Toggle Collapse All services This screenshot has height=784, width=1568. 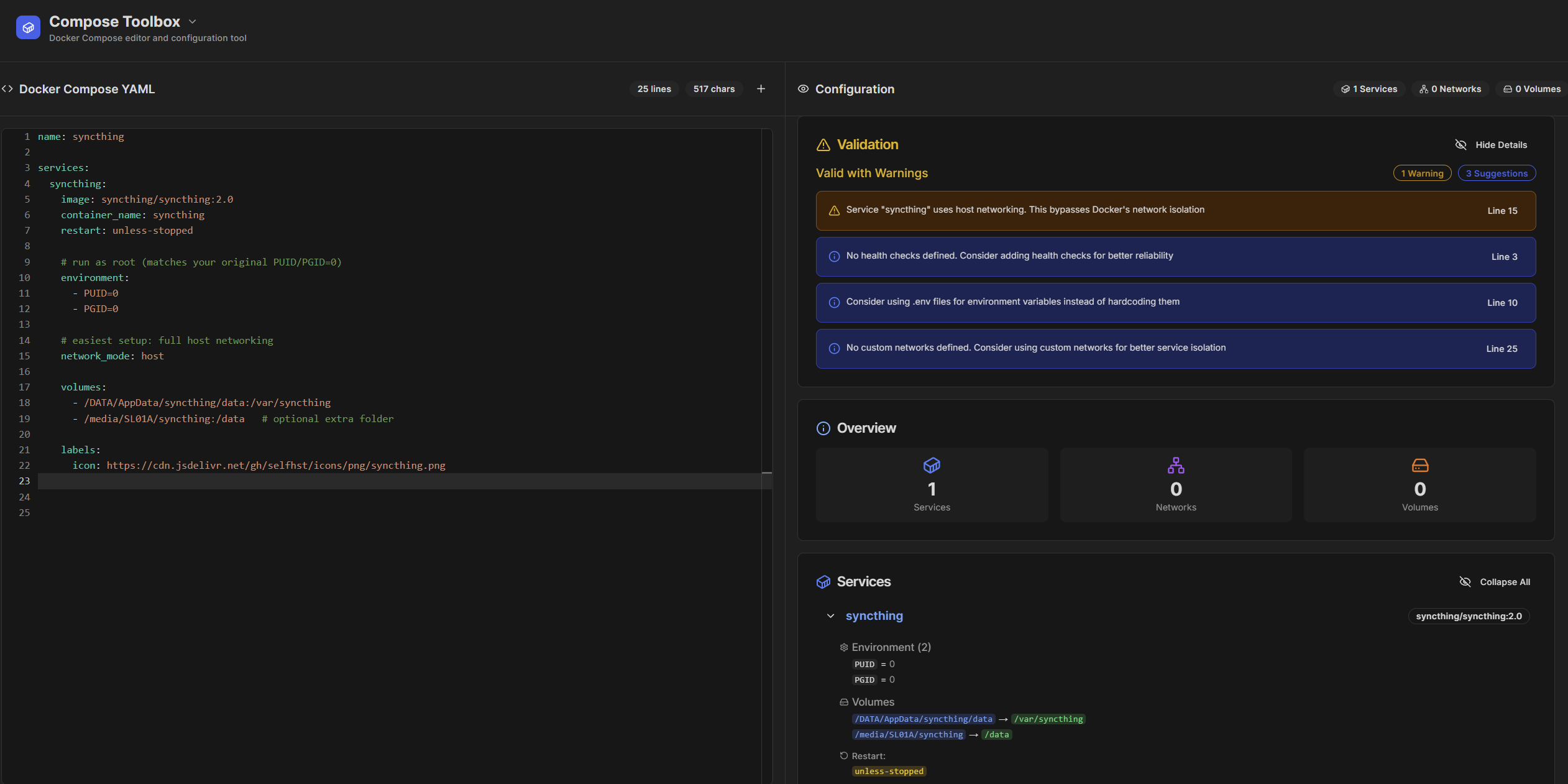pos(1494,582)
